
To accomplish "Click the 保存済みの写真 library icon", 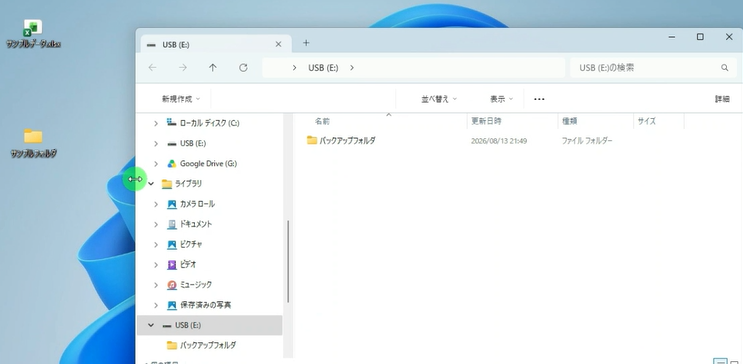I will 172,305.
